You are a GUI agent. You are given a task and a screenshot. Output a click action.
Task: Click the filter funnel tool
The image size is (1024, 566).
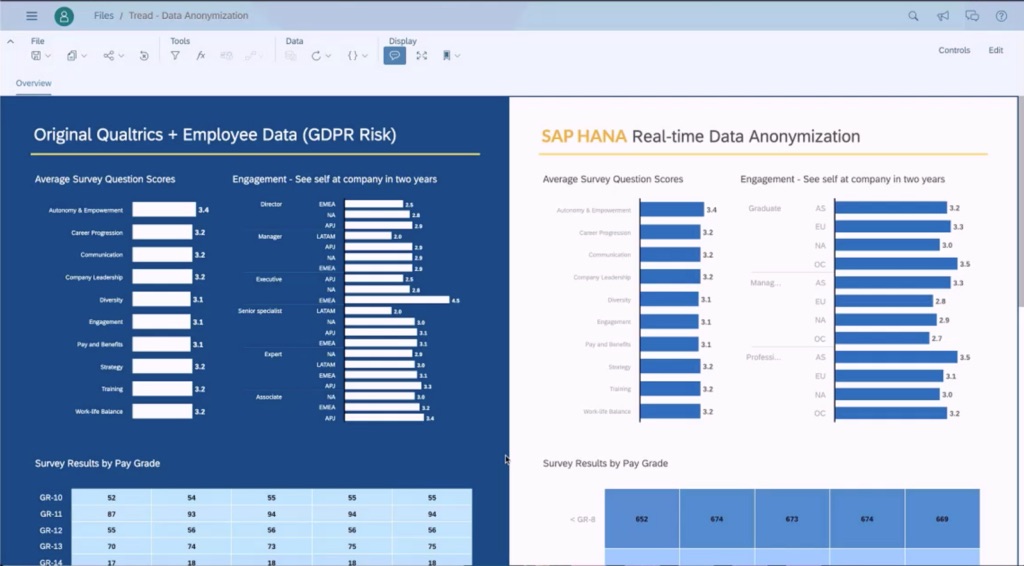pos(175,56)
